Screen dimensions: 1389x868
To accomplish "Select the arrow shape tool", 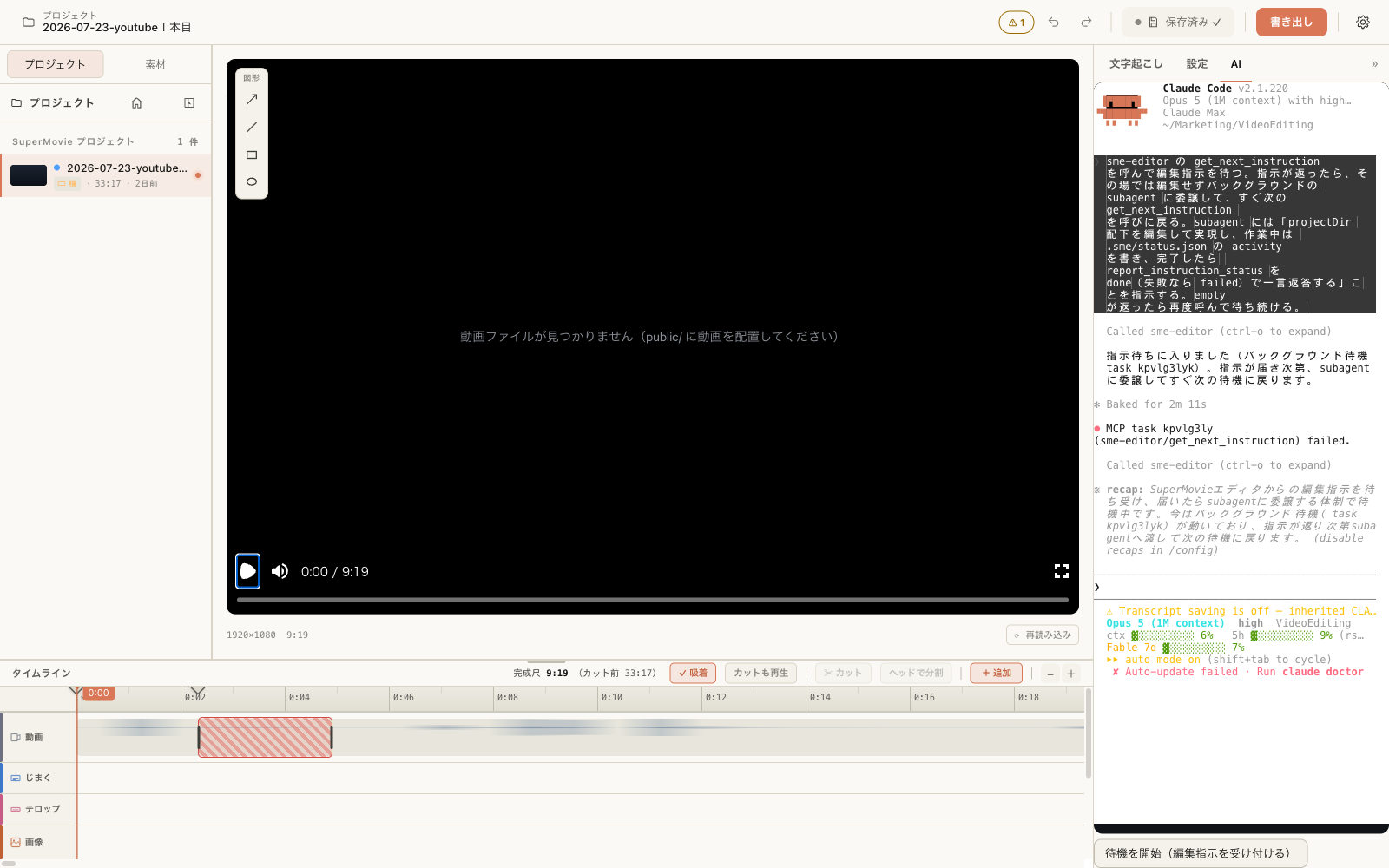I will 252,100.
